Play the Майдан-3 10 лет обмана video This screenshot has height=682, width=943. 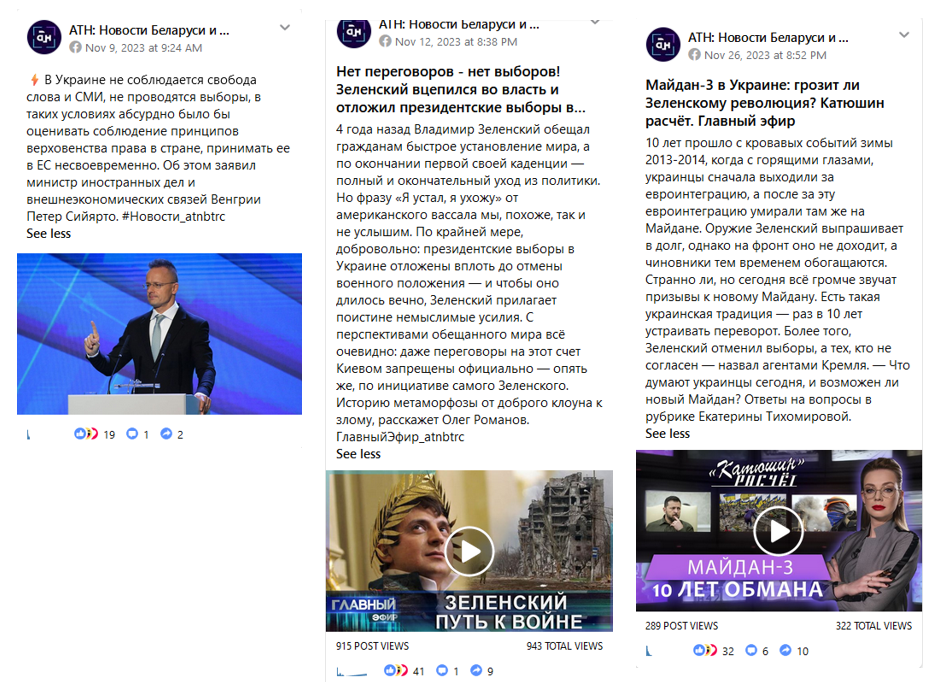pyautogui.click(x=779, y=531)
